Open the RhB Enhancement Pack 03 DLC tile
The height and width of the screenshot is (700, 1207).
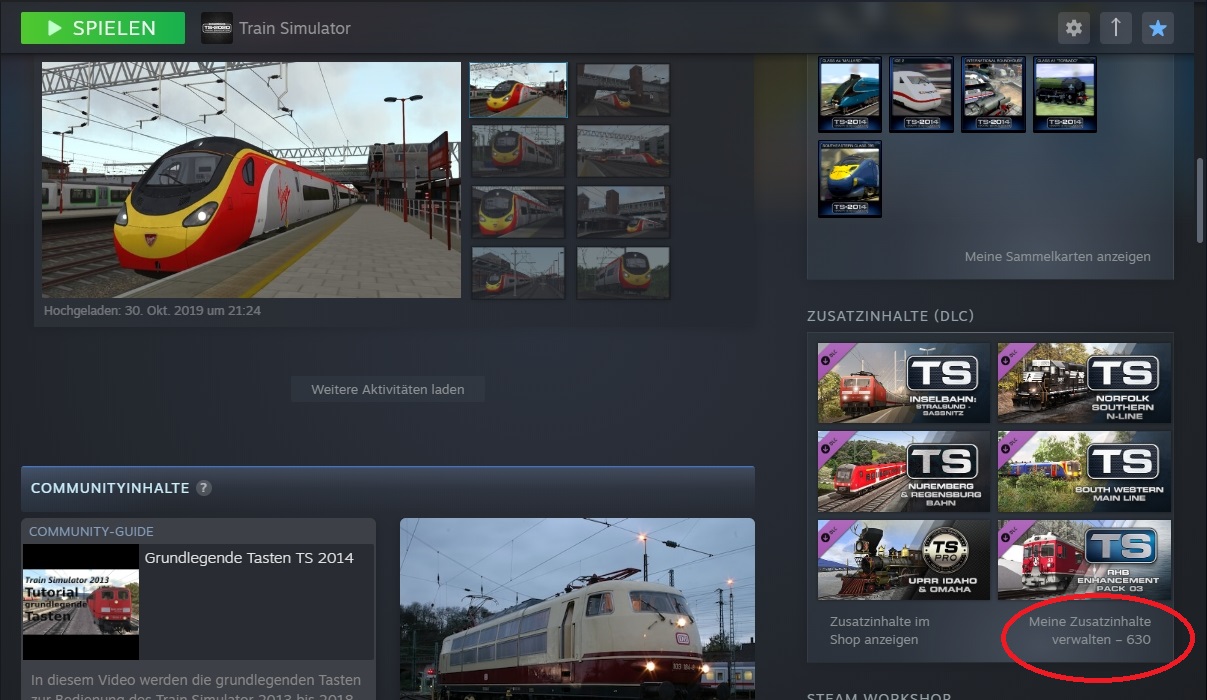point(1084,560)
